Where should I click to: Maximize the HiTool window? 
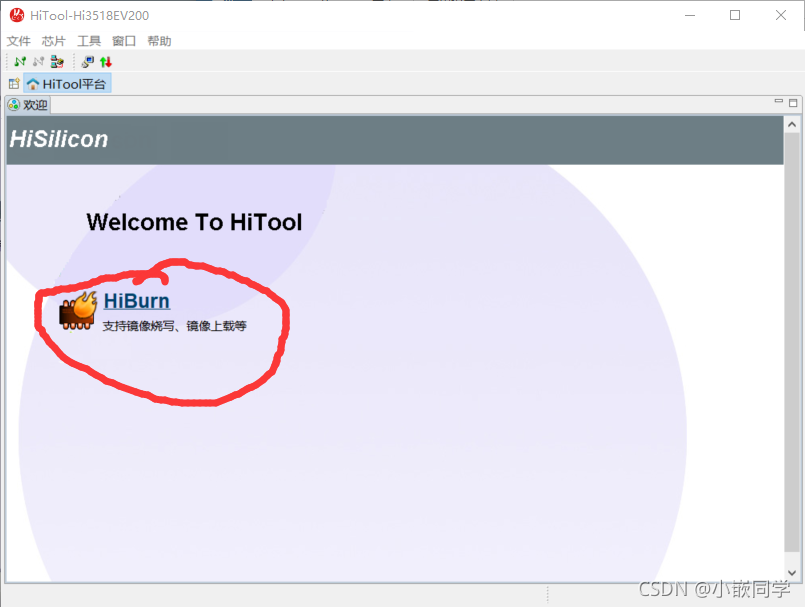click(735, 15)
